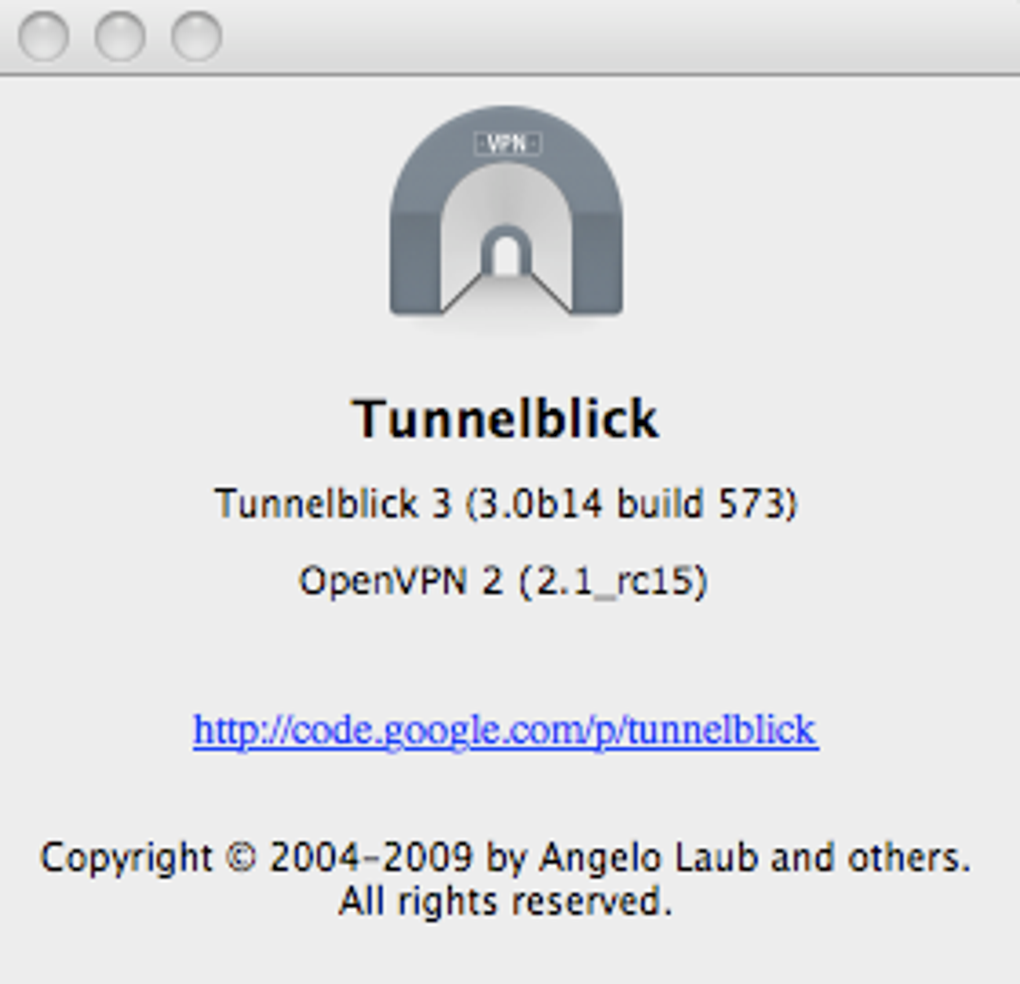The height and width of the screenshot is (984, 1020).
Task: Click the "2004–2009" copyright years
Action: coord(371,858)
